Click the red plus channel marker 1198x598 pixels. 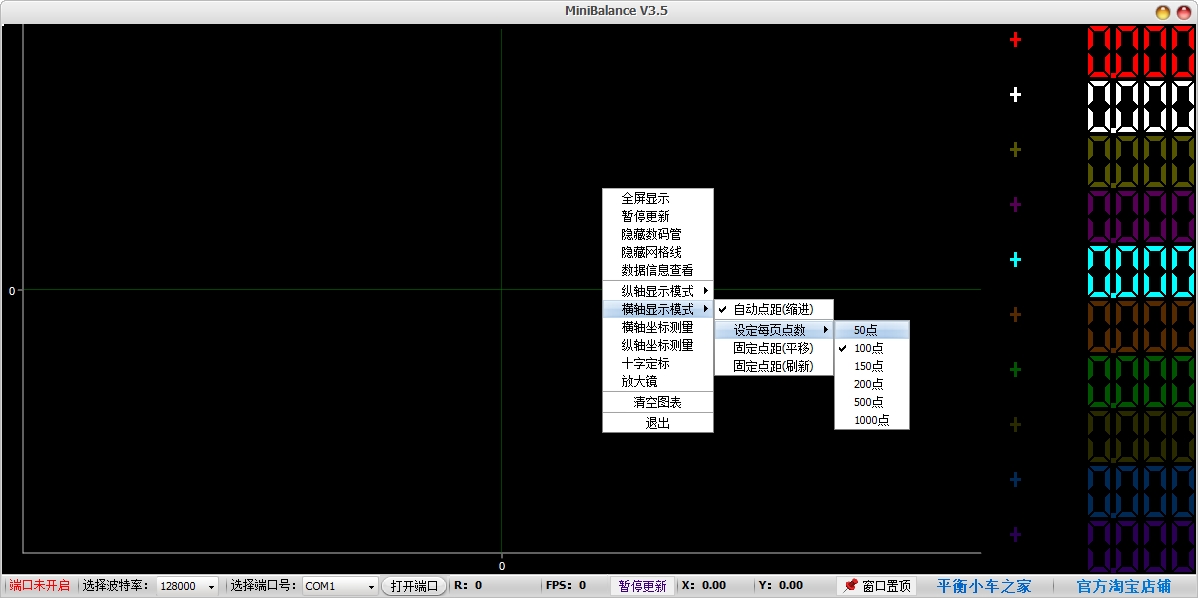[x=1015, y=40]
